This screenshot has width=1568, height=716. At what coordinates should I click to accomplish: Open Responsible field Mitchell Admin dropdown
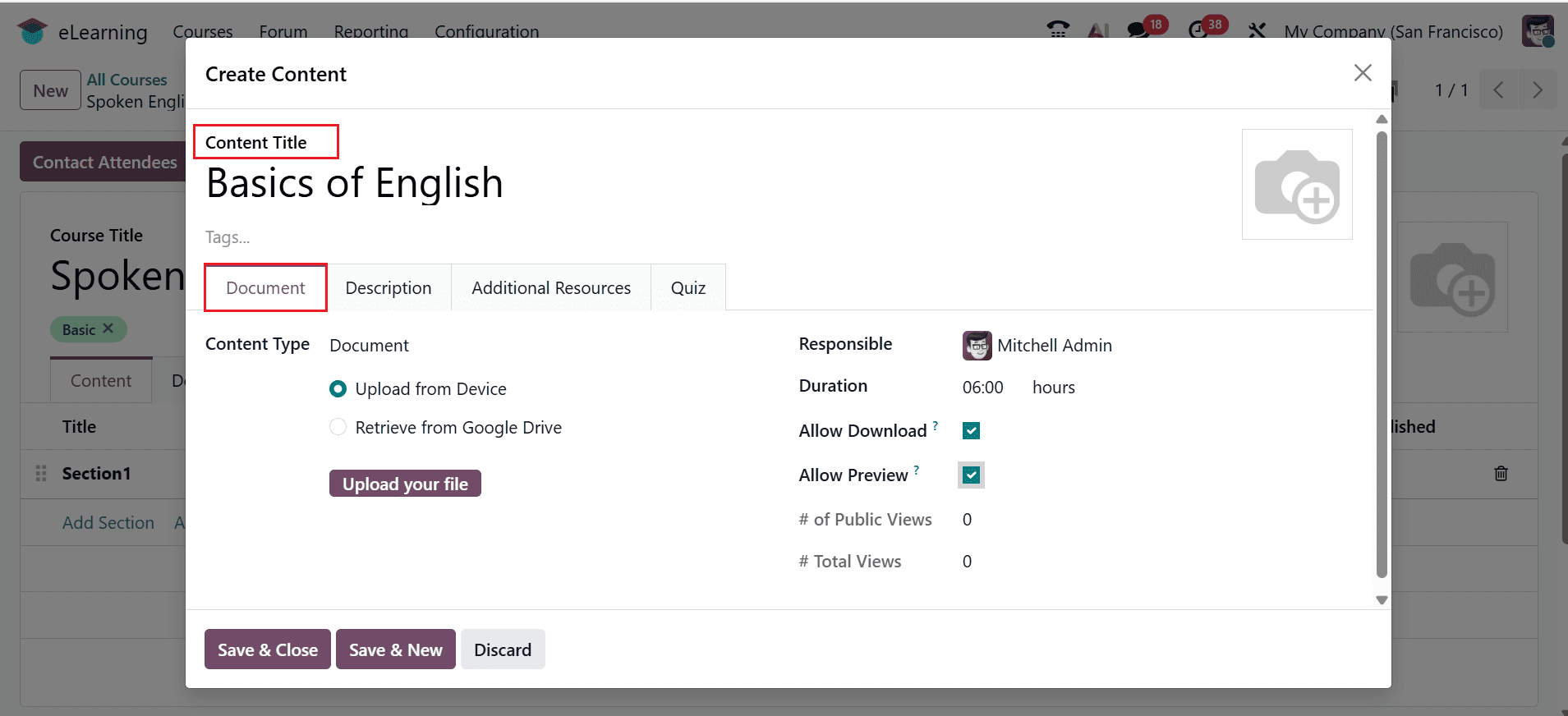tap(1054, 346)
